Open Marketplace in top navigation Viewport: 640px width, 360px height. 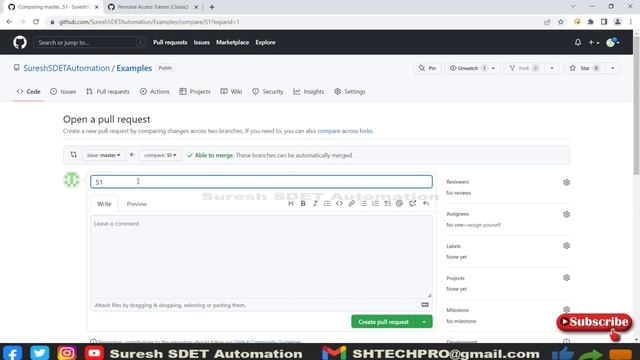(232, 42)
